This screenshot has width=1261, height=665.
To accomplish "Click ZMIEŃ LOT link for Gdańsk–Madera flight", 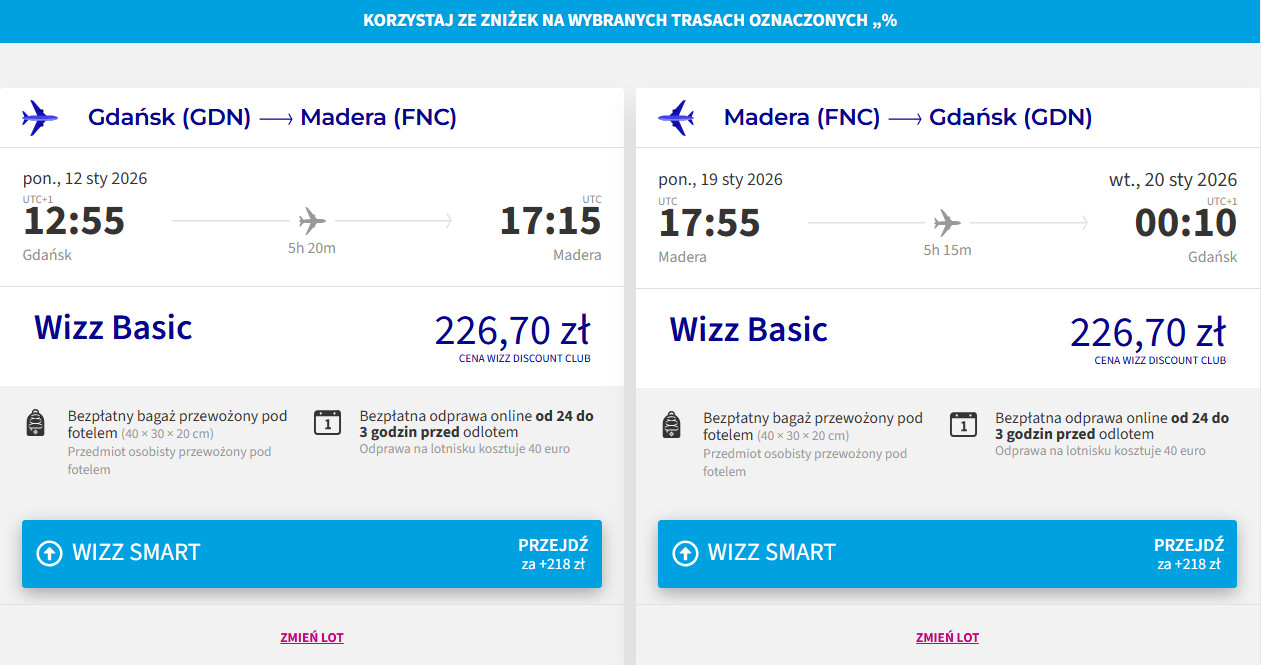I will point(312,637).
